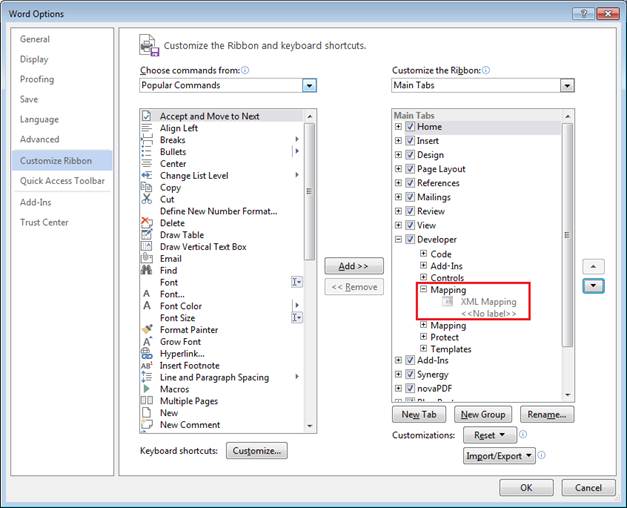The width and height of the screenshot is (627, 508).
Task: Uncheck the Insert tab checkbox
Action: tap(410, 141)
